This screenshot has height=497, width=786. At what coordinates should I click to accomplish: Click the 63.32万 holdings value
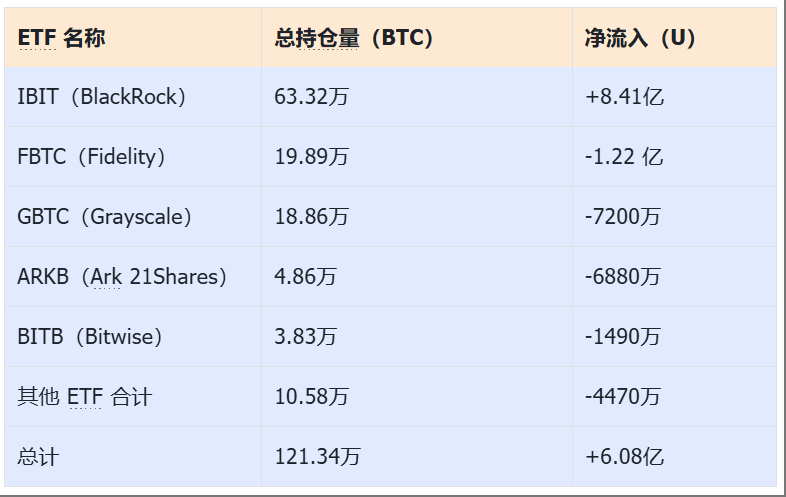point(311,97)
